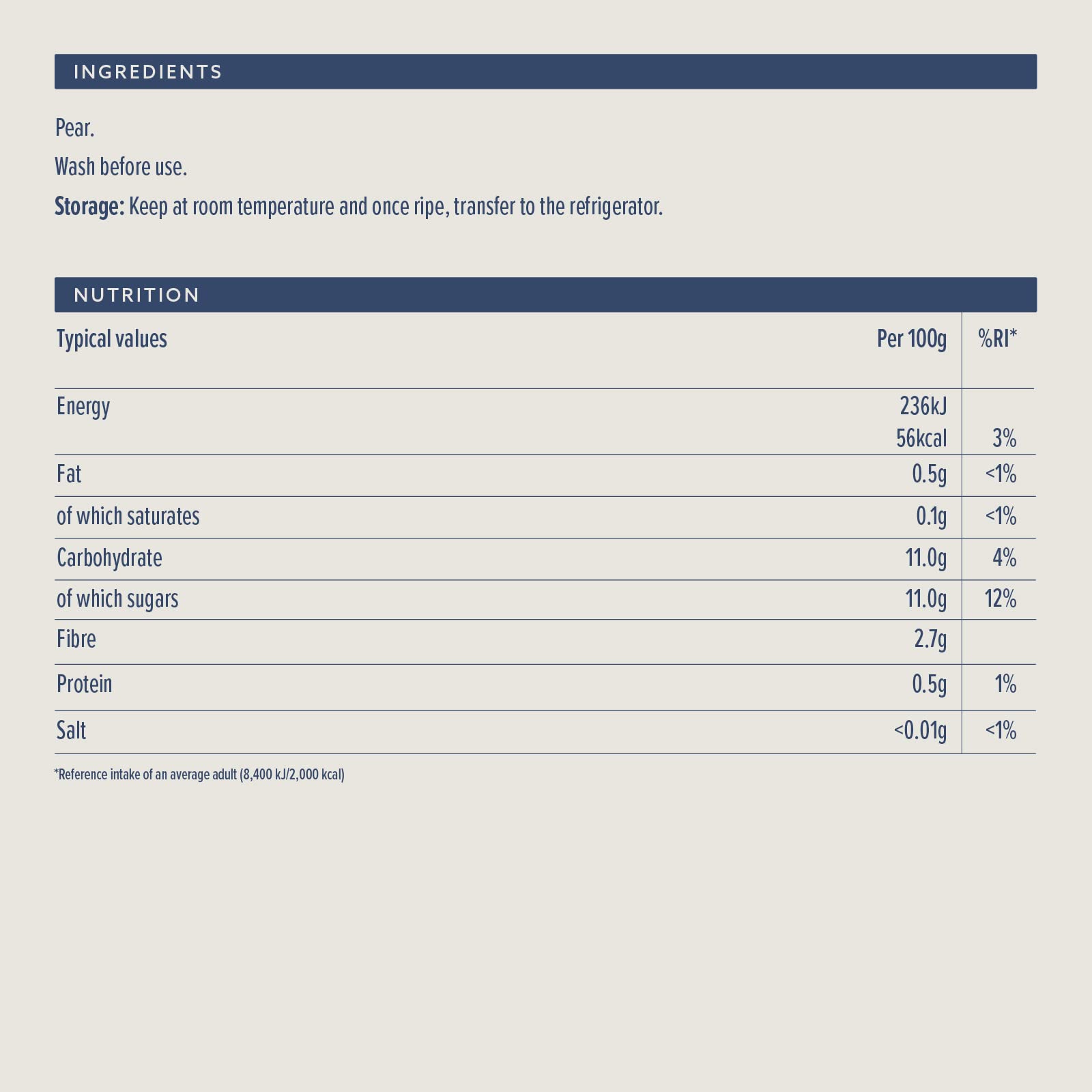1092x1092 pixels.
Task: Select the Fat row label
Action: [x=69, y=474]
